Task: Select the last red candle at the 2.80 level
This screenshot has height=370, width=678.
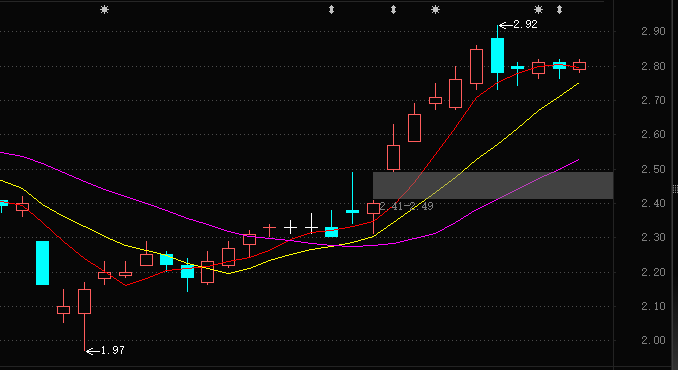Action: click(x=579, y=66)
